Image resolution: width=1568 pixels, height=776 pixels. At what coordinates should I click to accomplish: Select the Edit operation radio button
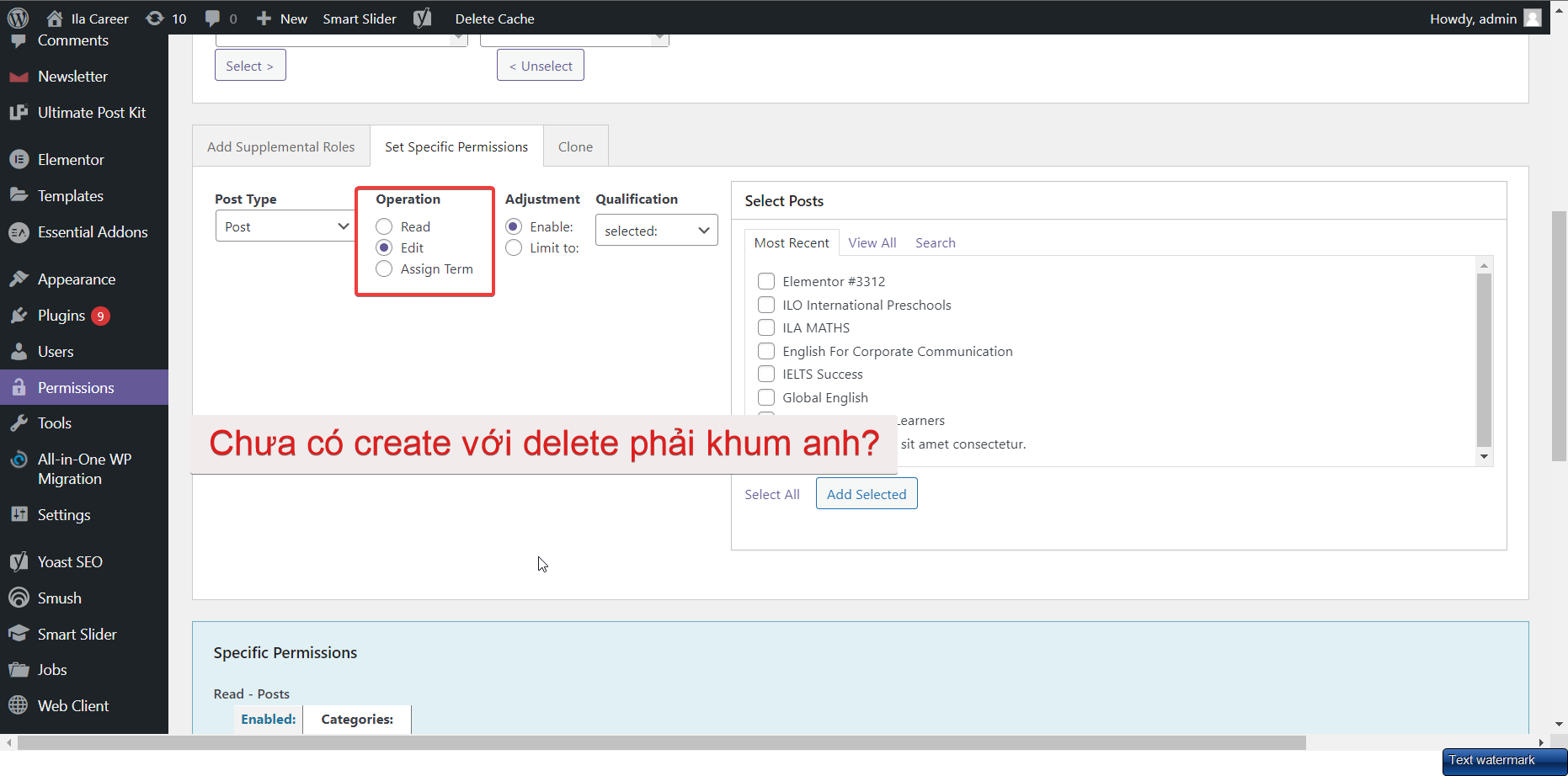384,247
